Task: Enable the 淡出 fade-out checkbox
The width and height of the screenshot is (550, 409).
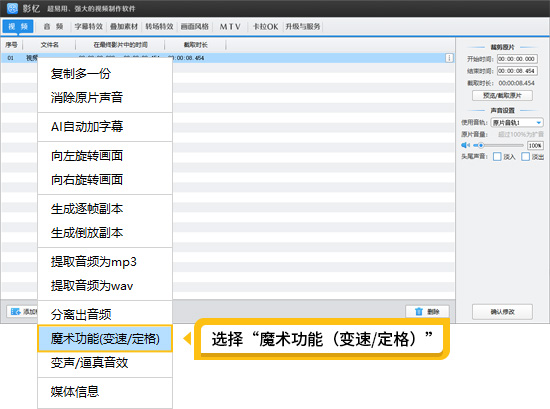Action: 525,156
